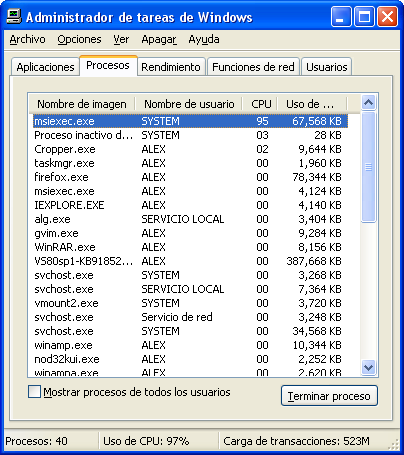
Task: Close the Administrador de tareas window
Action: point(387,17)
